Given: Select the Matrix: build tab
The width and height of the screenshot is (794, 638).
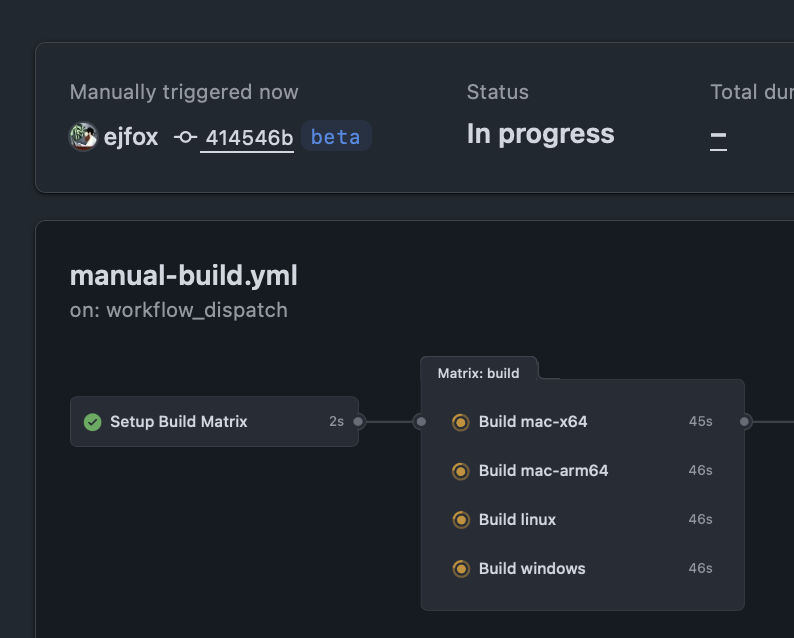Looking at the screenshot, I should (x=479, y=373).
